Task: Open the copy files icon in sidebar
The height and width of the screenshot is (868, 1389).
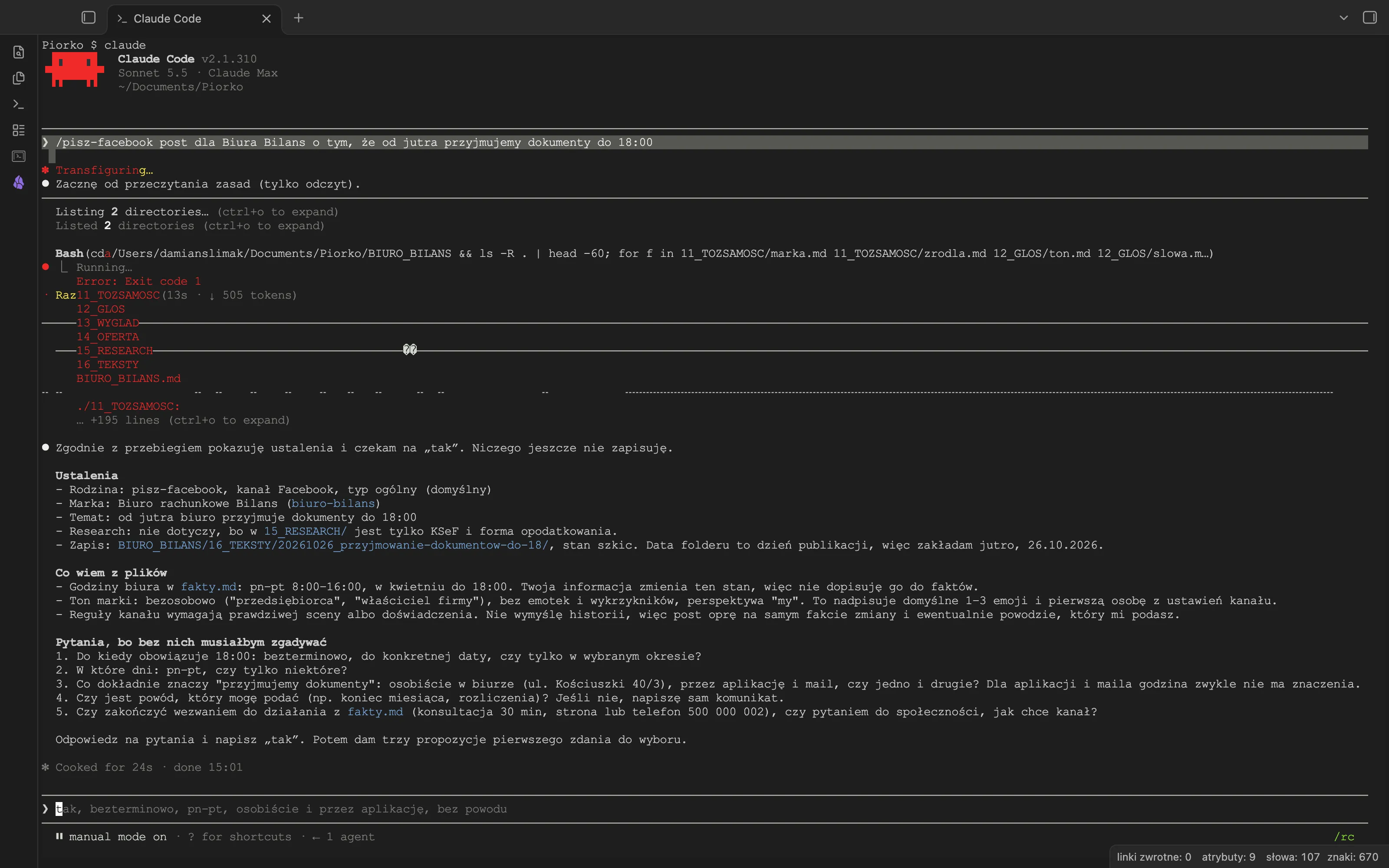Action: click(19, 78)
